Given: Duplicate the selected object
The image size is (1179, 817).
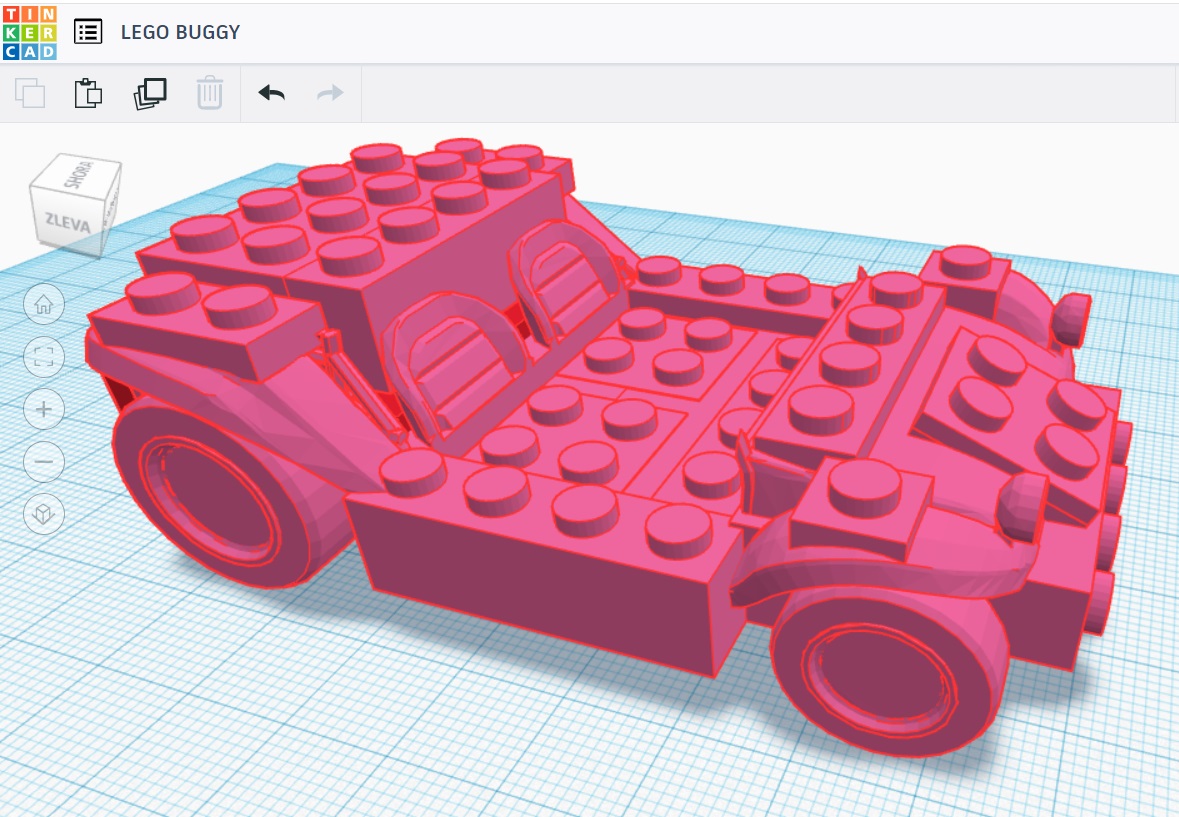Looking at the screenshot, I should [x=150, y=93].
